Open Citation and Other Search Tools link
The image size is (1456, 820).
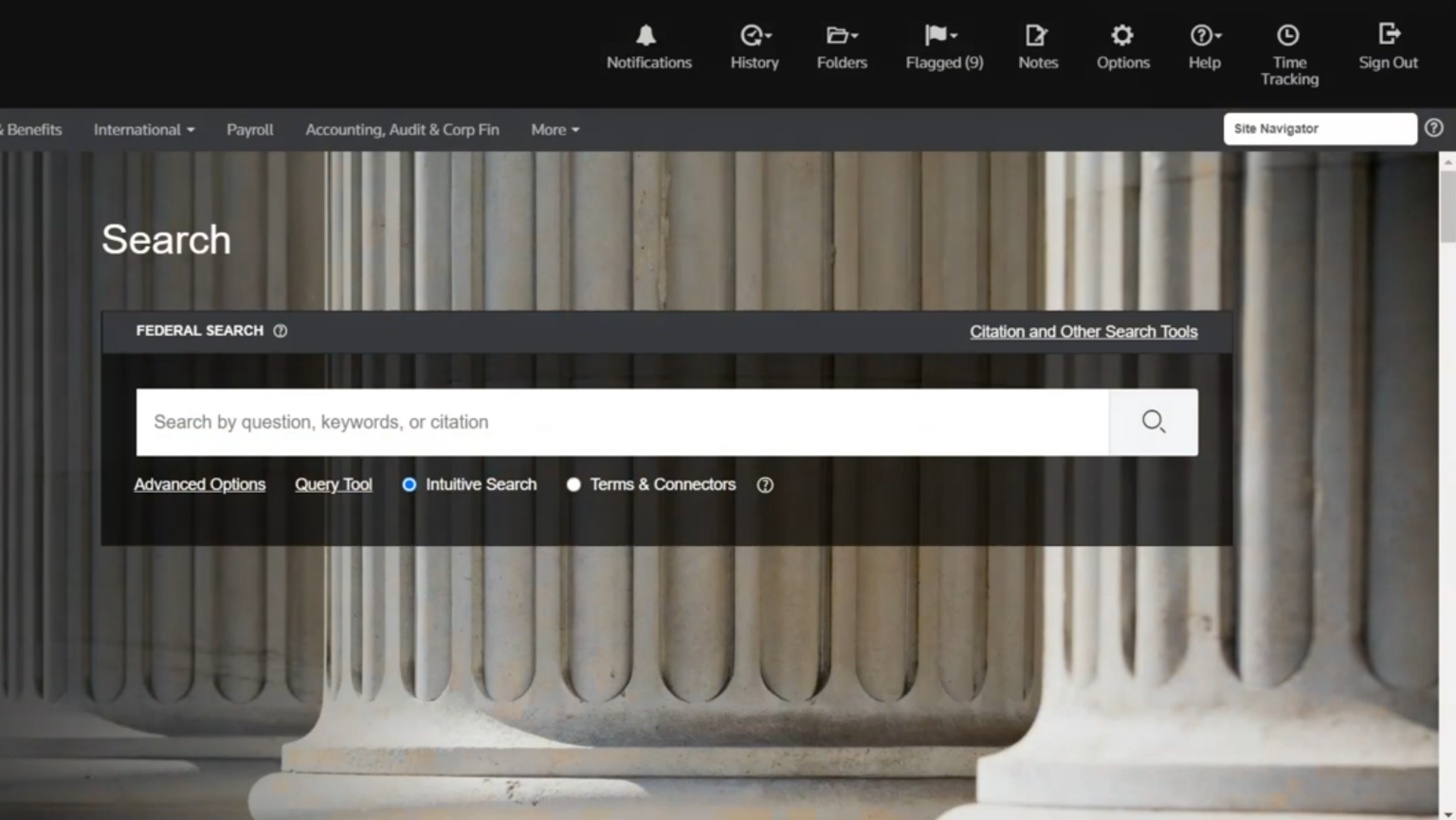1083,332
